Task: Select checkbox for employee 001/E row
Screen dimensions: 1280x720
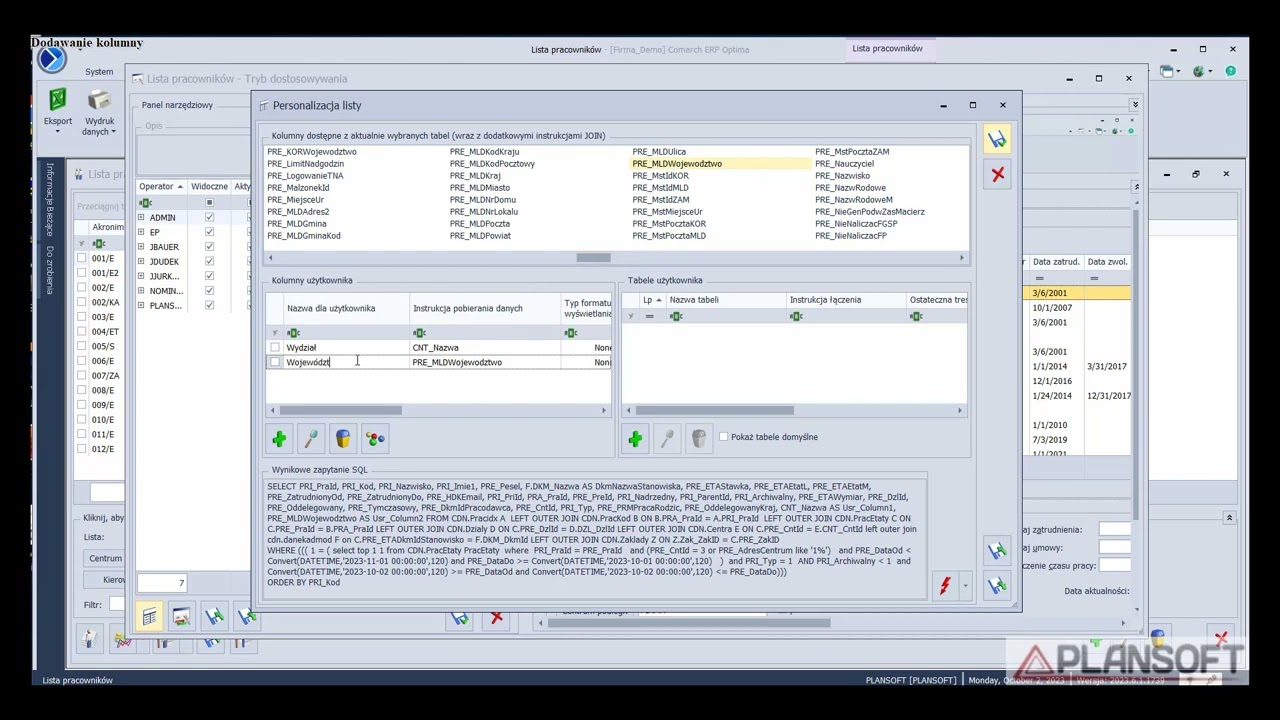Action: coord(82,259)
